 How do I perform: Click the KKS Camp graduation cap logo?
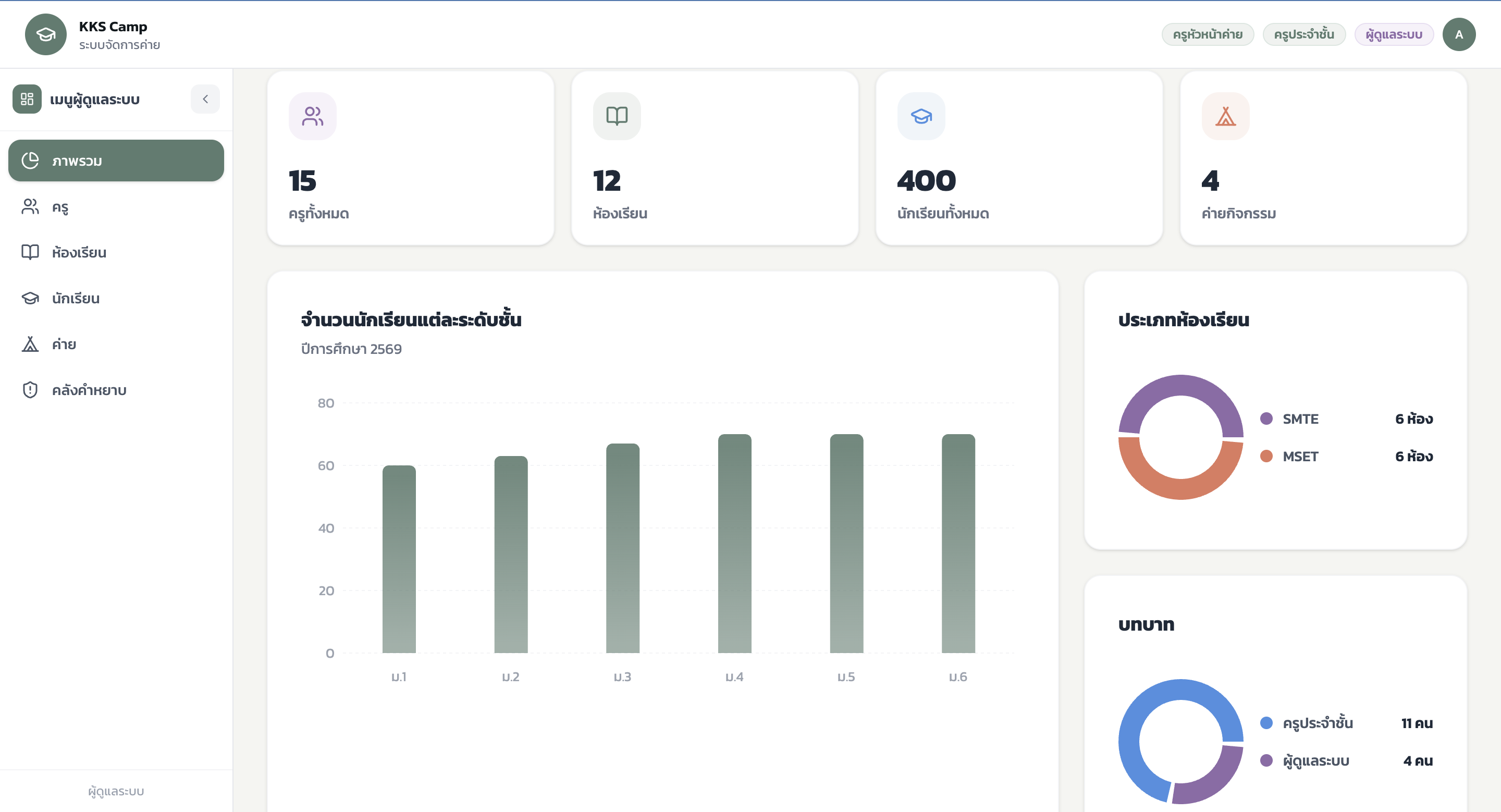coord(45,34)
